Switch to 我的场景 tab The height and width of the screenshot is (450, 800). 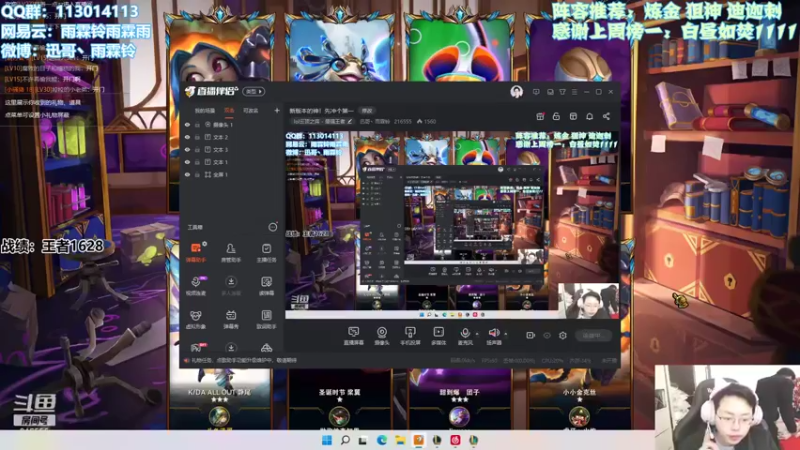tap(205, 111)
